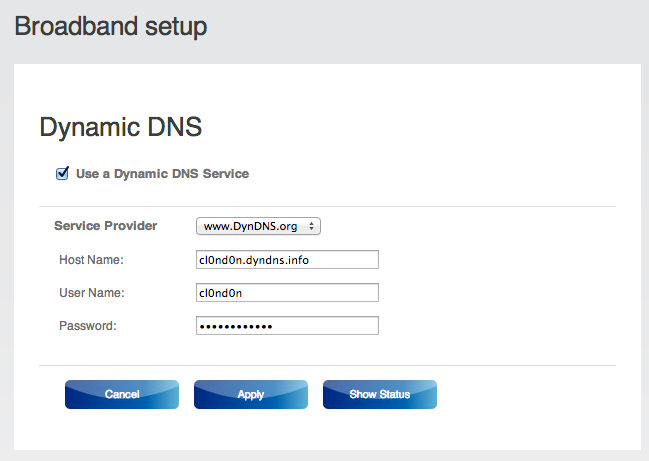649x461 pixels.
Task: Click the cl0nd0n username text
Action: (x=221, y=293)
